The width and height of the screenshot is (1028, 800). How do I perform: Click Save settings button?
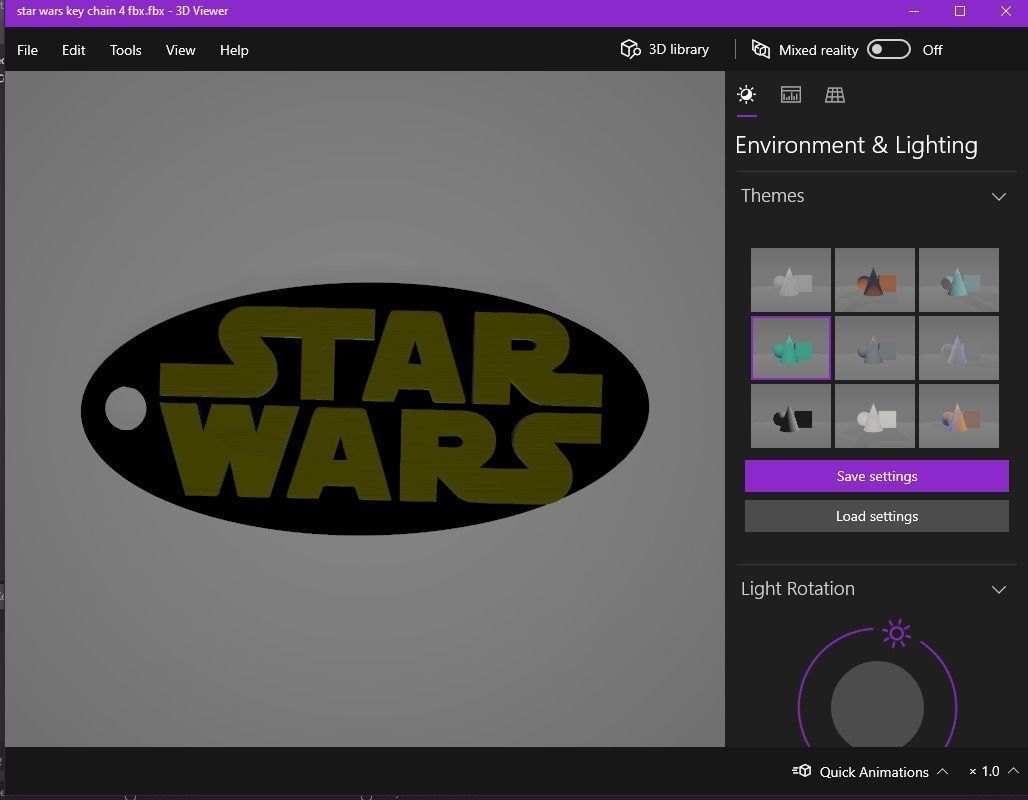877,476
